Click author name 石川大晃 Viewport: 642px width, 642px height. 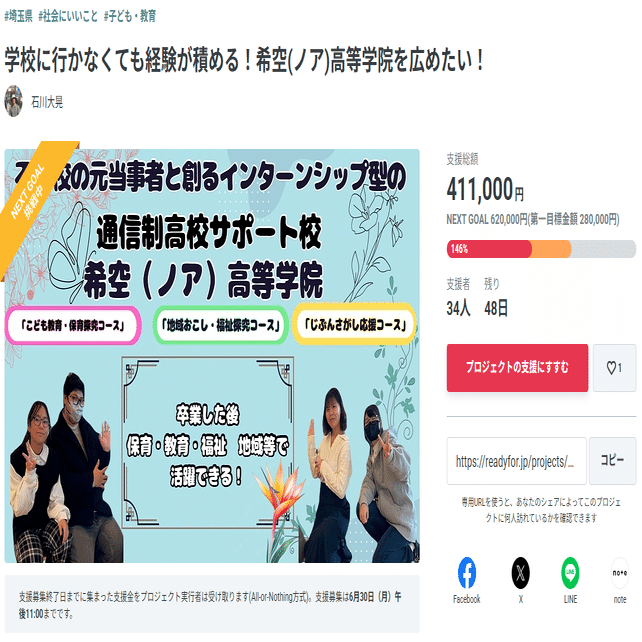[x=47, y=102]
